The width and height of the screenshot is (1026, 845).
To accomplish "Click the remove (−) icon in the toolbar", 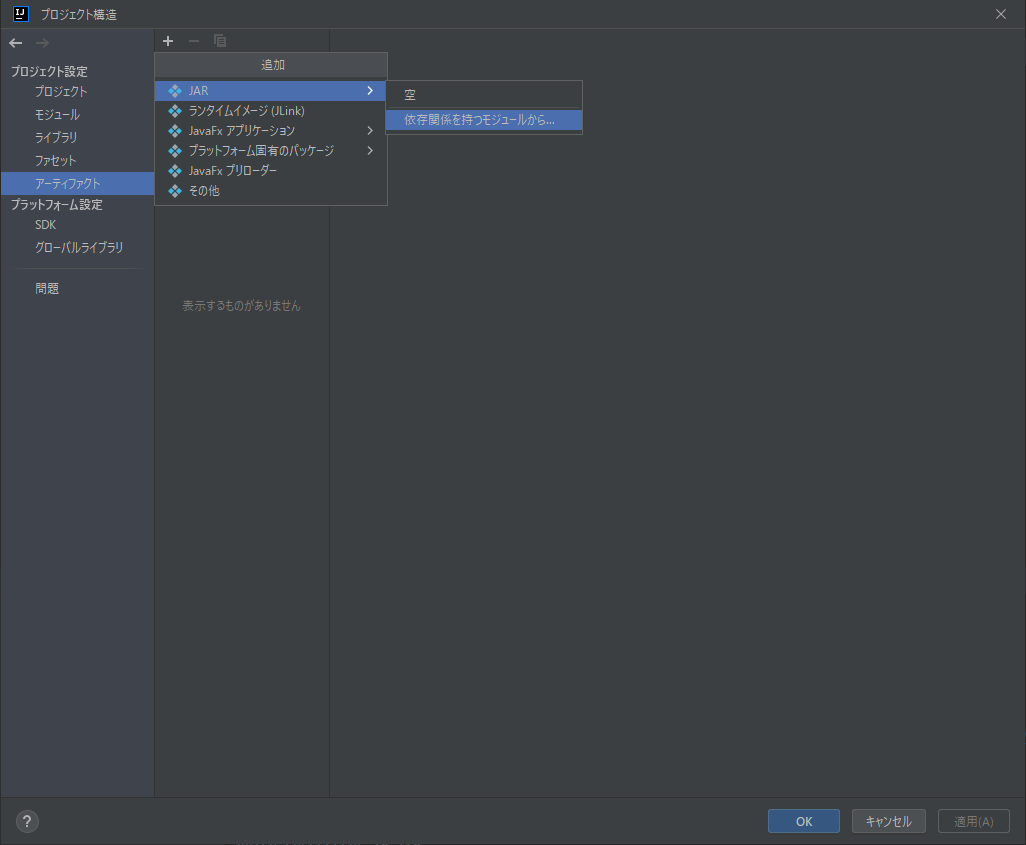I will [x=193, y=41].
